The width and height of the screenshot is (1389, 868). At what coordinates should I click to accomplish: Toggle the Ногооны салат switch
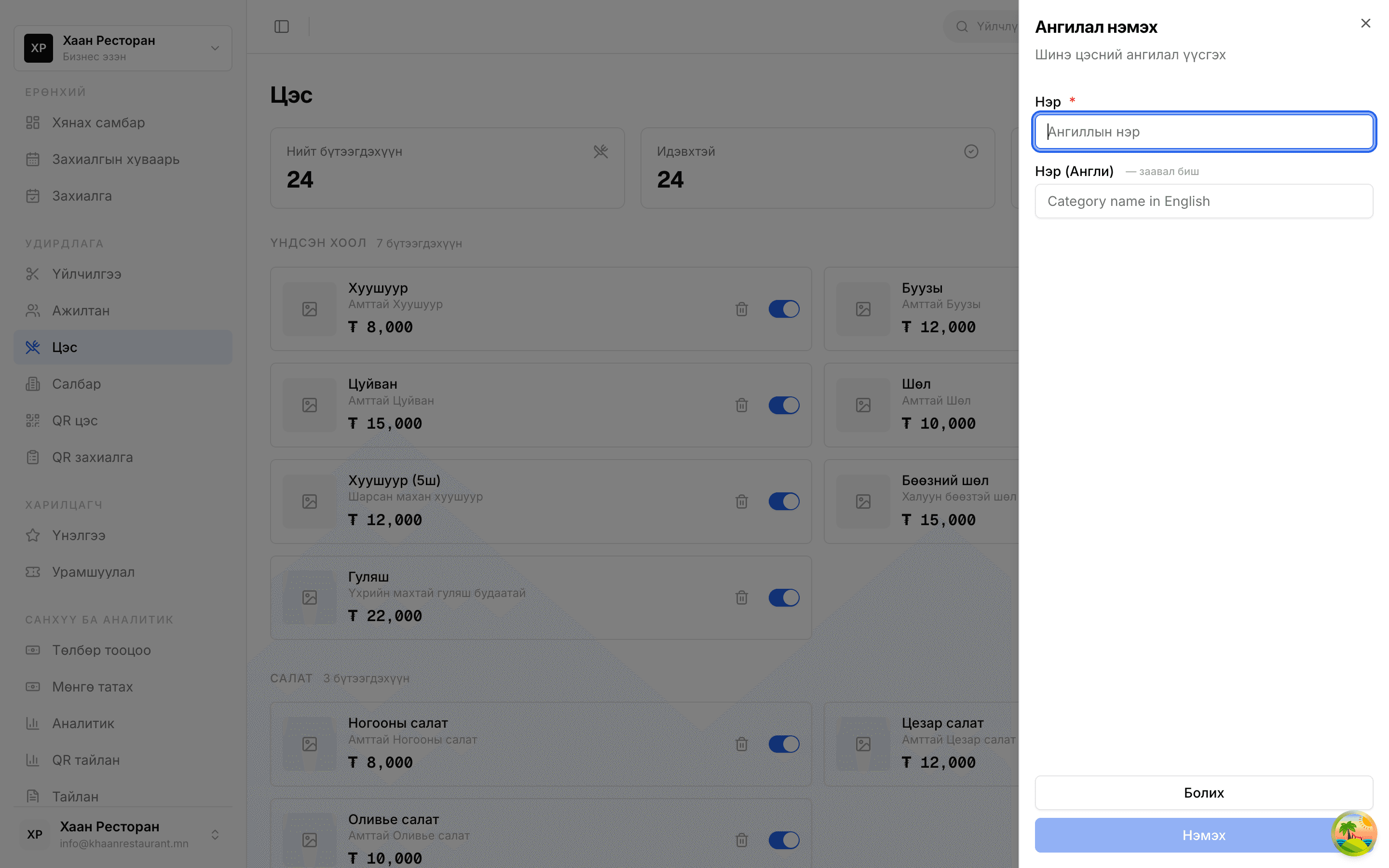click(784, 744)
